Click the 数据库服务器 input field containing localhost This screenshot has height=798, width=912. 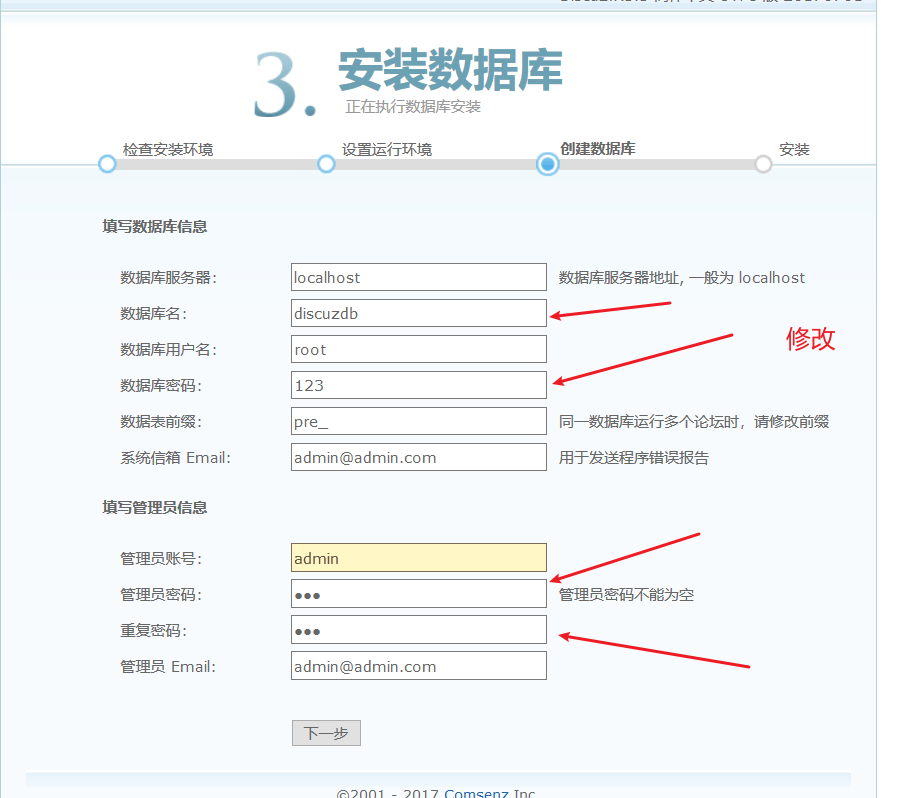(x=419, y=277)
